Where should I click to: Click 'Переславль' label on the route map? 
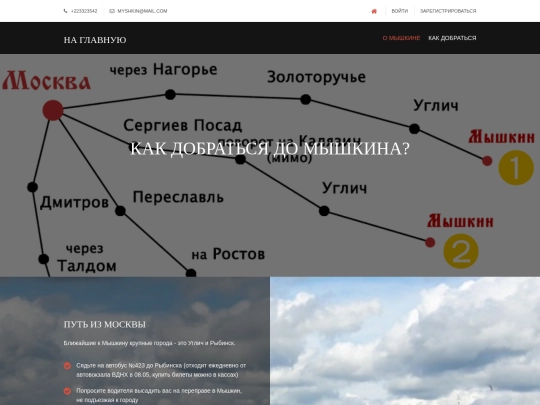[178, 197]
